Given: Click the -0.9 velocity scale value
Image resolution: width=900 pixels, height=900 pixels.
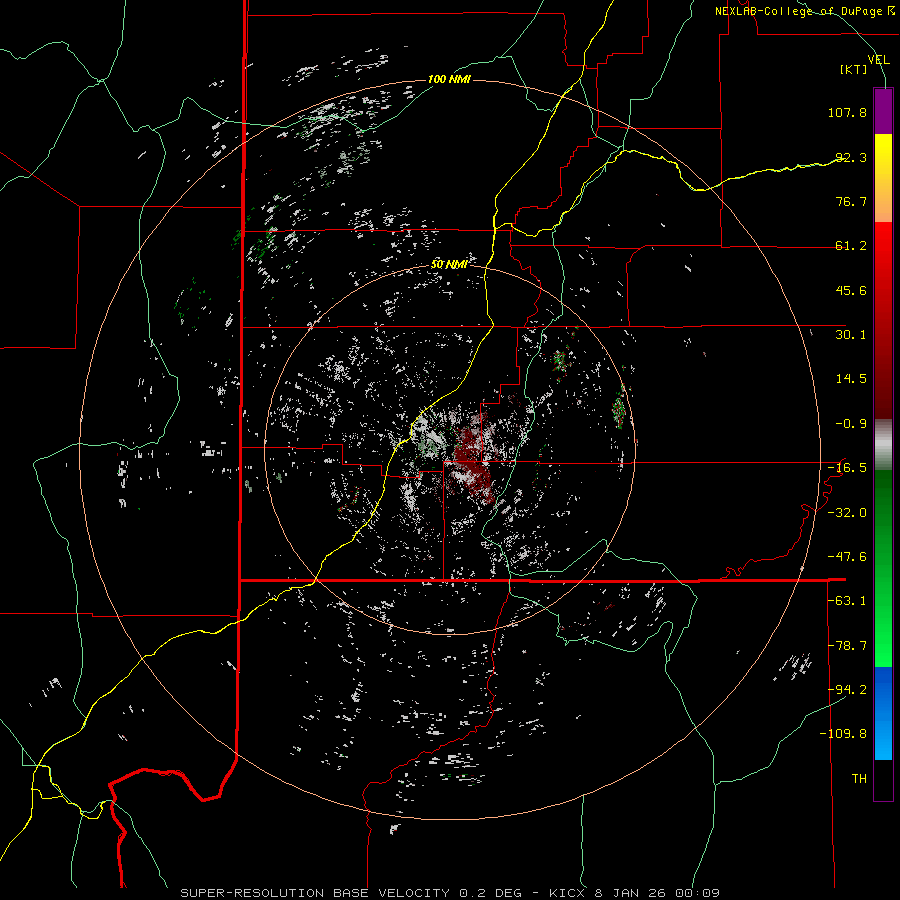Looking at the screenshot, I should point(851,424).
